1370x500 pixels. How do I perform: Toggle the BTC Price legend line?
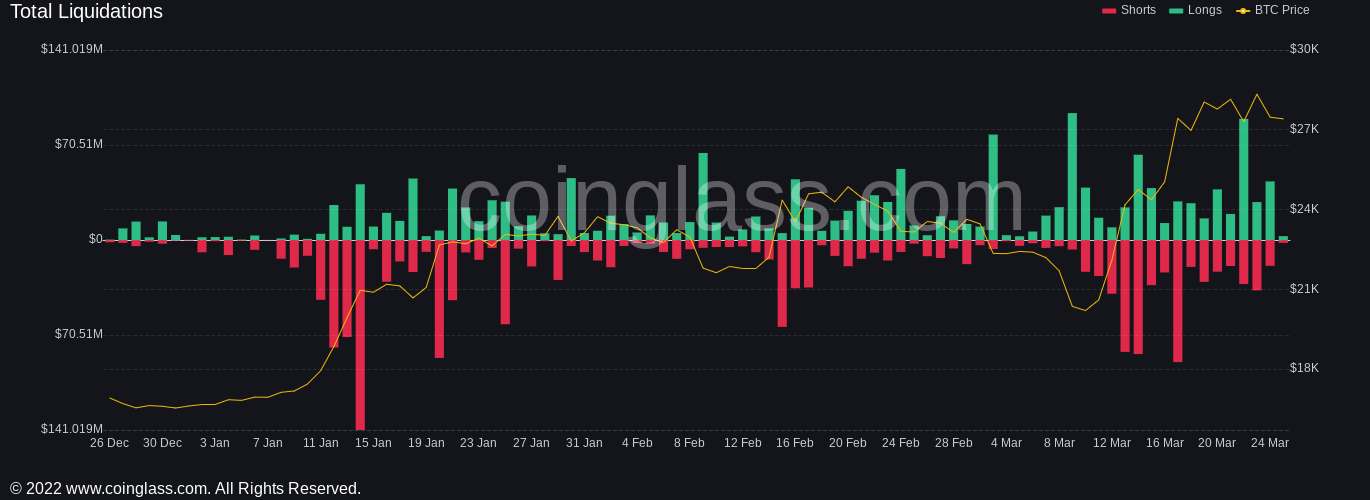click(1272, 10)
